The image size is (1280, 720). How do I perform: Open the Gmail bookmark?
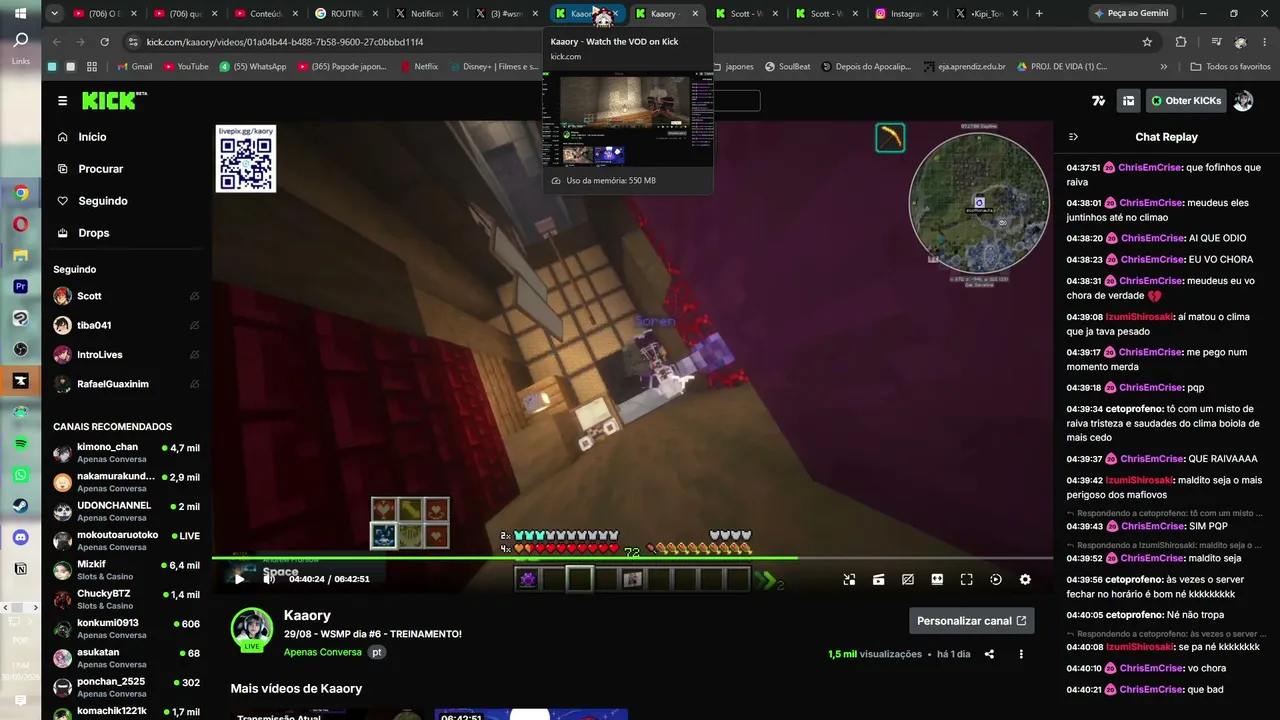coord(135,67)
